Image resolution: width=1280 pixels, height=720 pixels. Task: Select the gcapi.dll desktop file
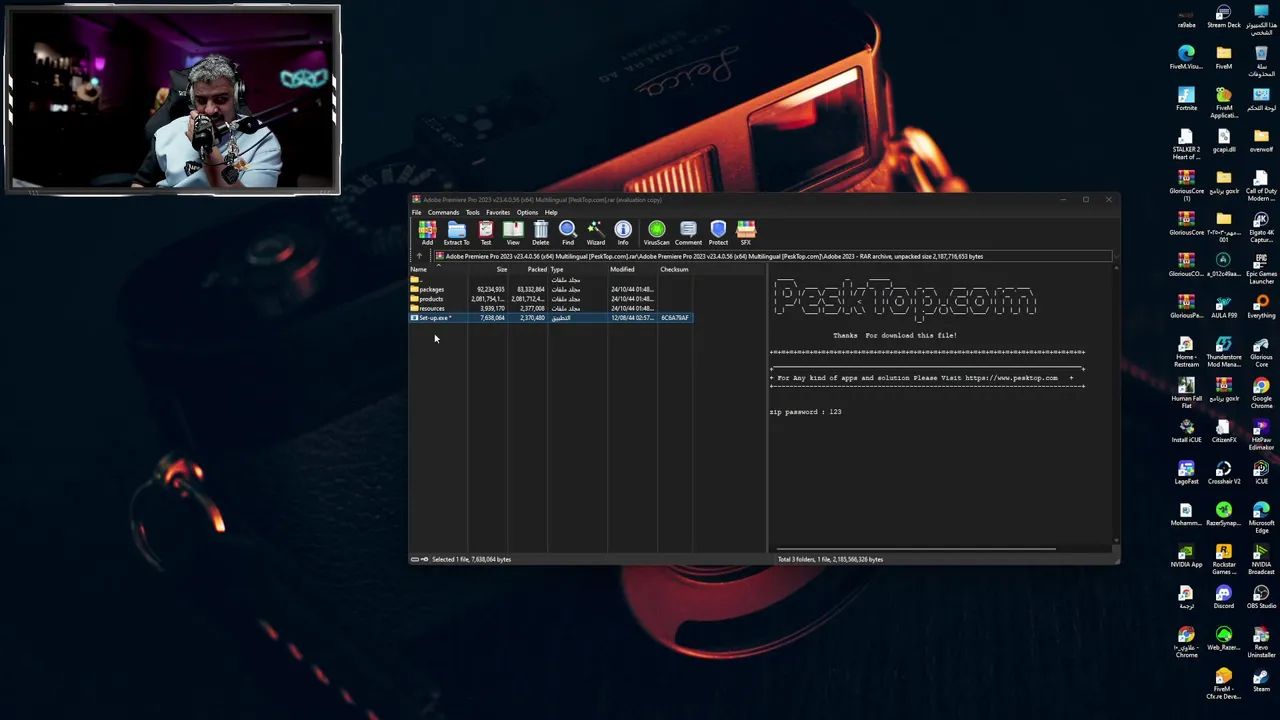click(x=1224, y=141)
